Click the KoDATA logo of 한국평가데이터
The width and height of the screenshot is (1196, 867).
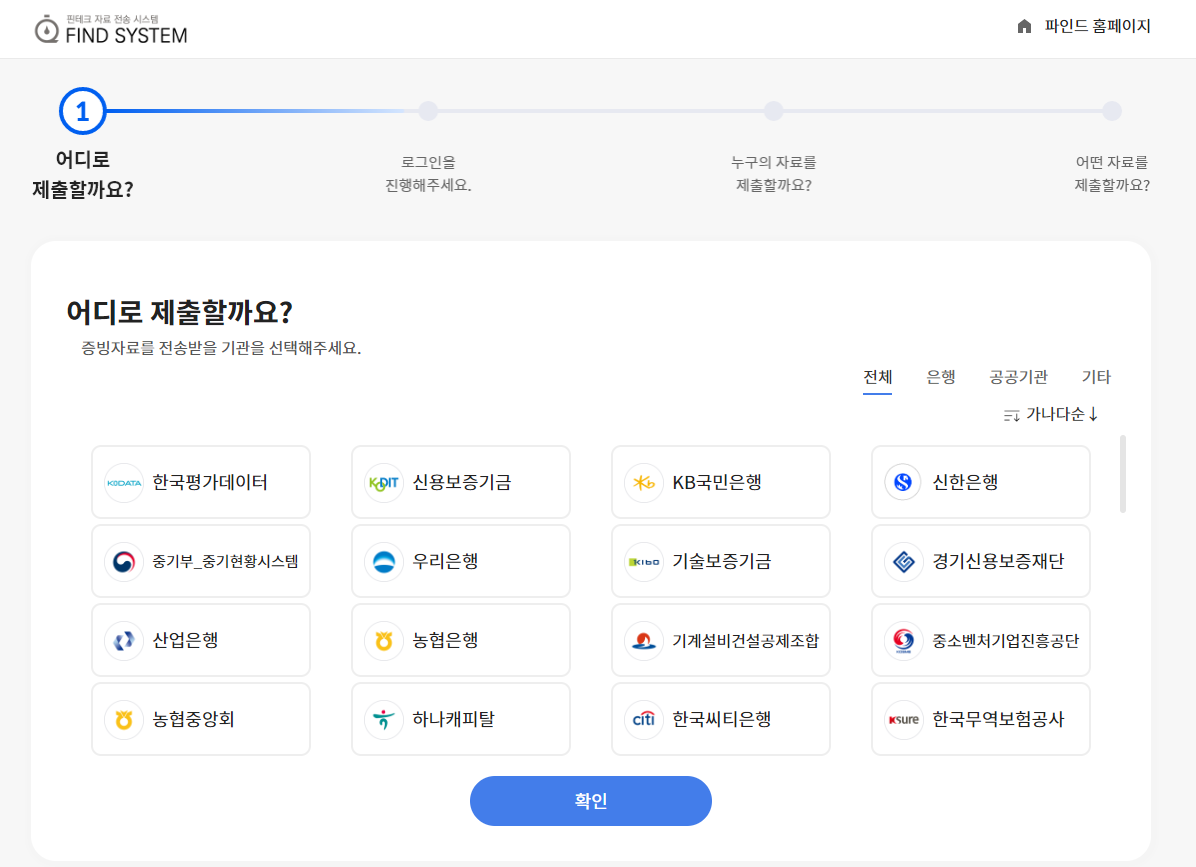point(124,483)
